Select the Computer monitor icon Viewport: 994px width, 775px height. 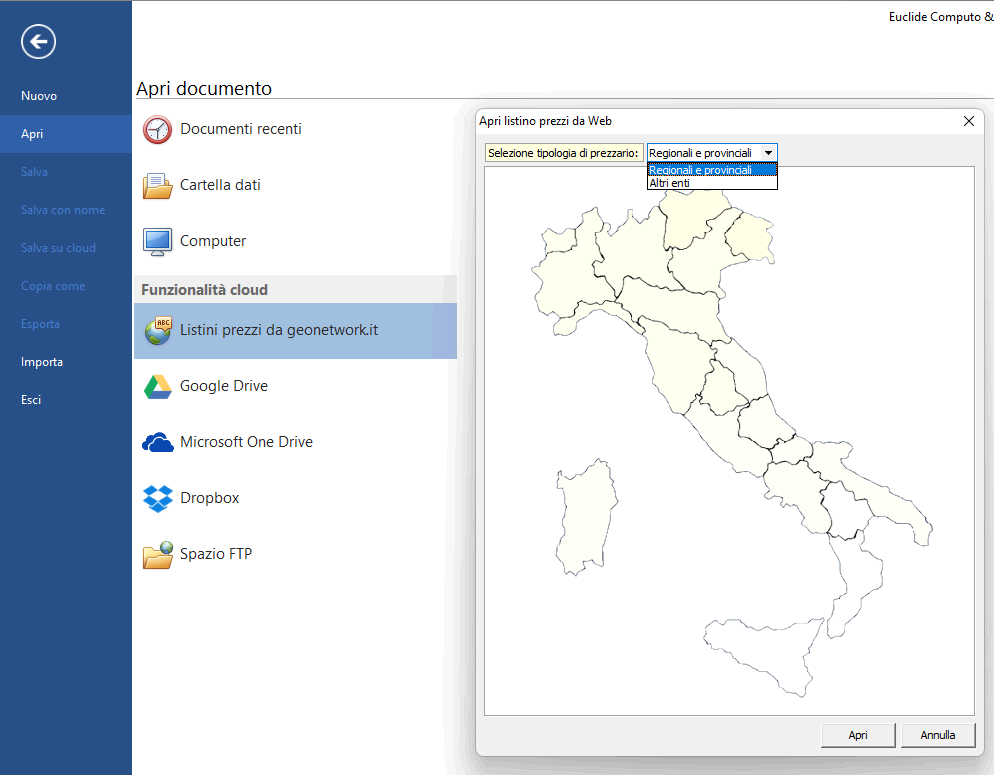[158, 241]
